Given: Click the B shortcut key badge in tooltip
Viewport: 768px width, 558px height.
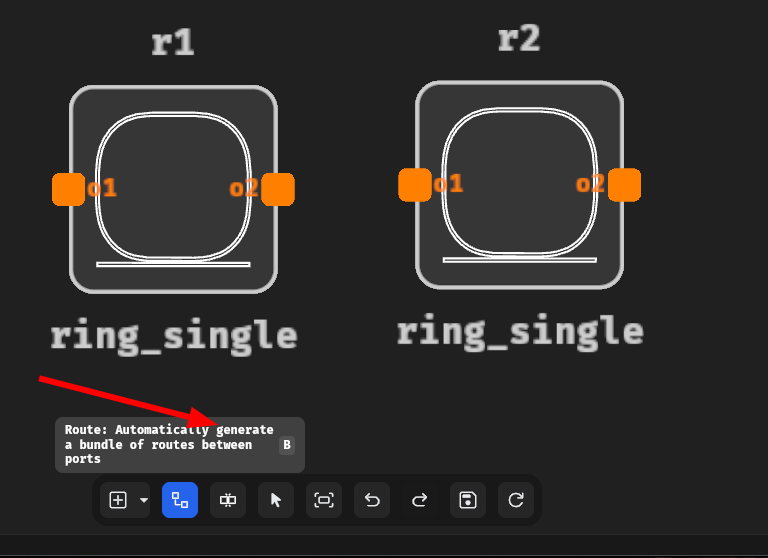Looking at the screenshot, I should pos(287,445).
